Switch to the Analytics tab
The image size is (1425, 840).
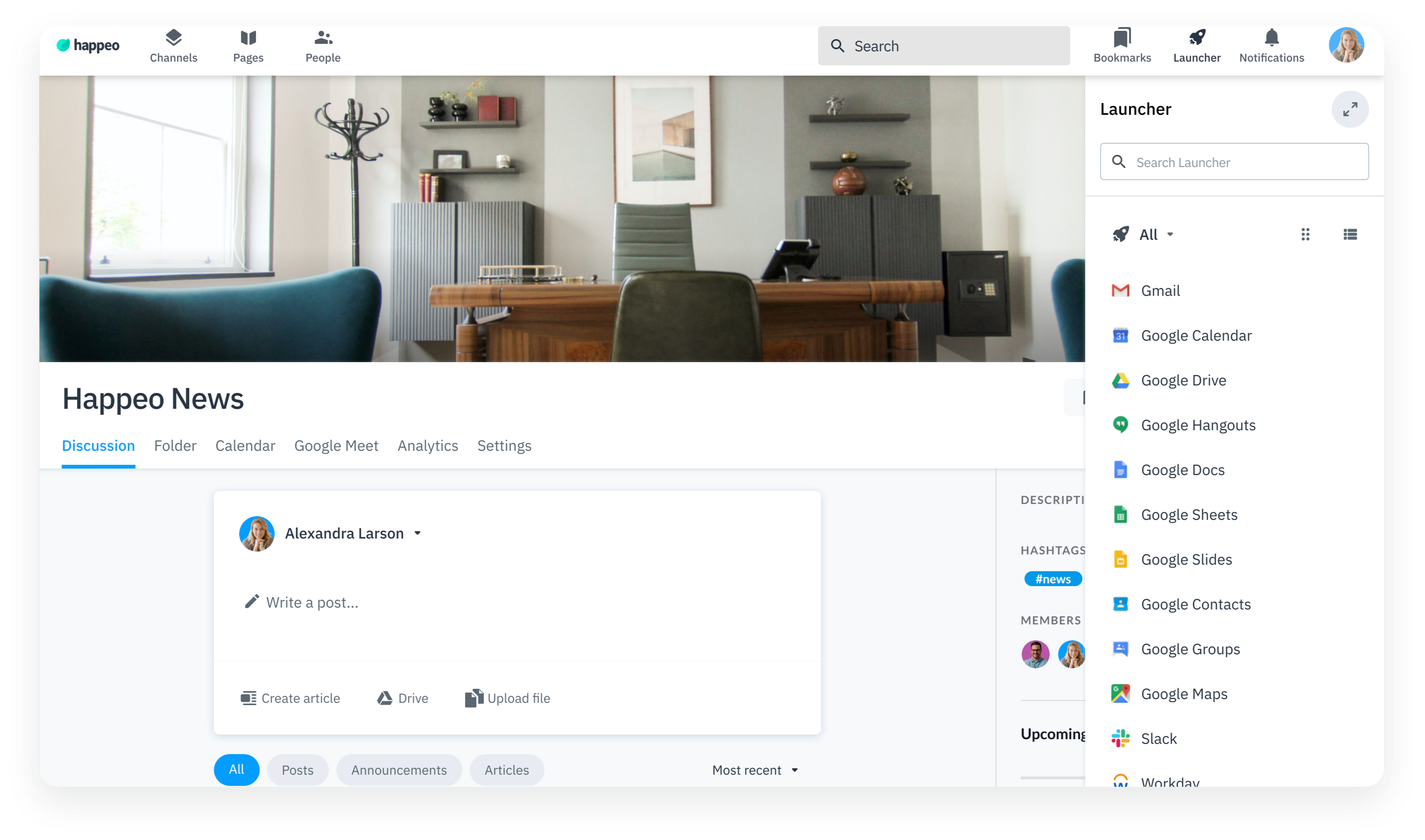(427, 446)
